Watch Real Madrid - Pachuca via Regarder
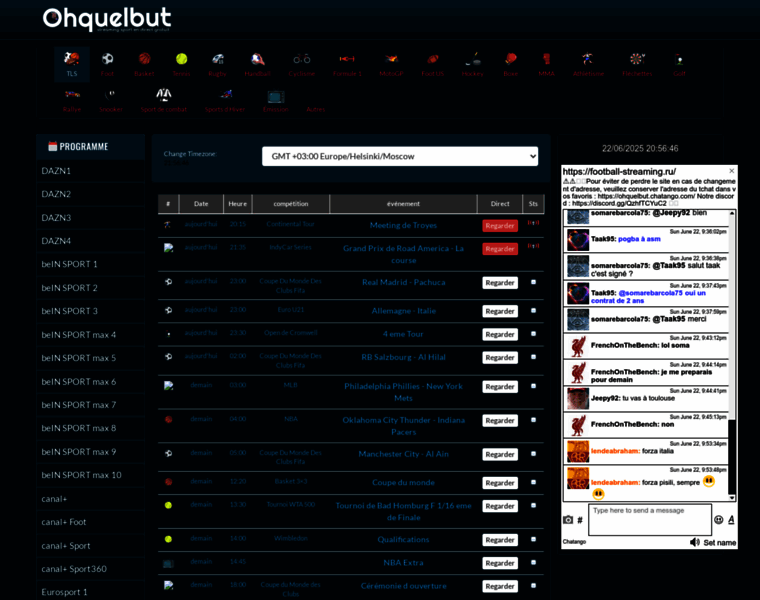The image size is (760, 600). (499, 283)
